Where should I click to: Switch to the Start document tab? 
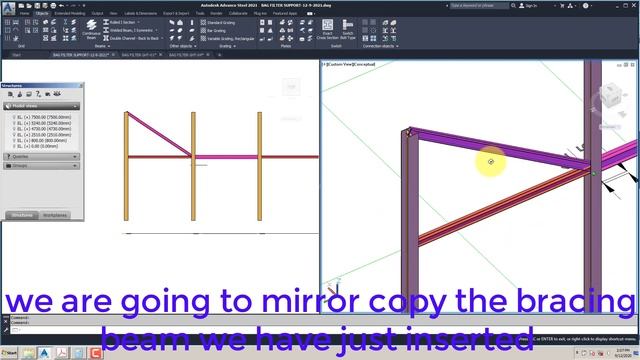16,55
